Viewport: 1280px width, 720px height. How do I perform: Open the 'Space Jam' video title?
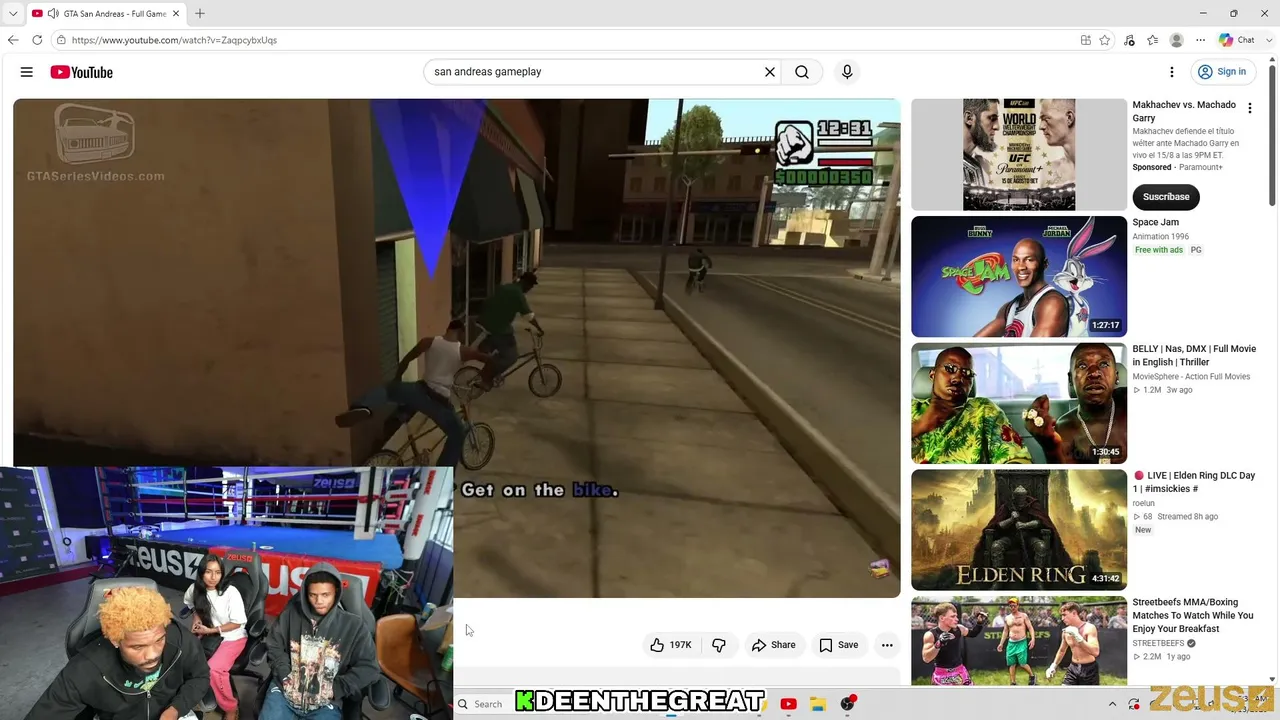pyautogui.click(x=1155, y=222)
